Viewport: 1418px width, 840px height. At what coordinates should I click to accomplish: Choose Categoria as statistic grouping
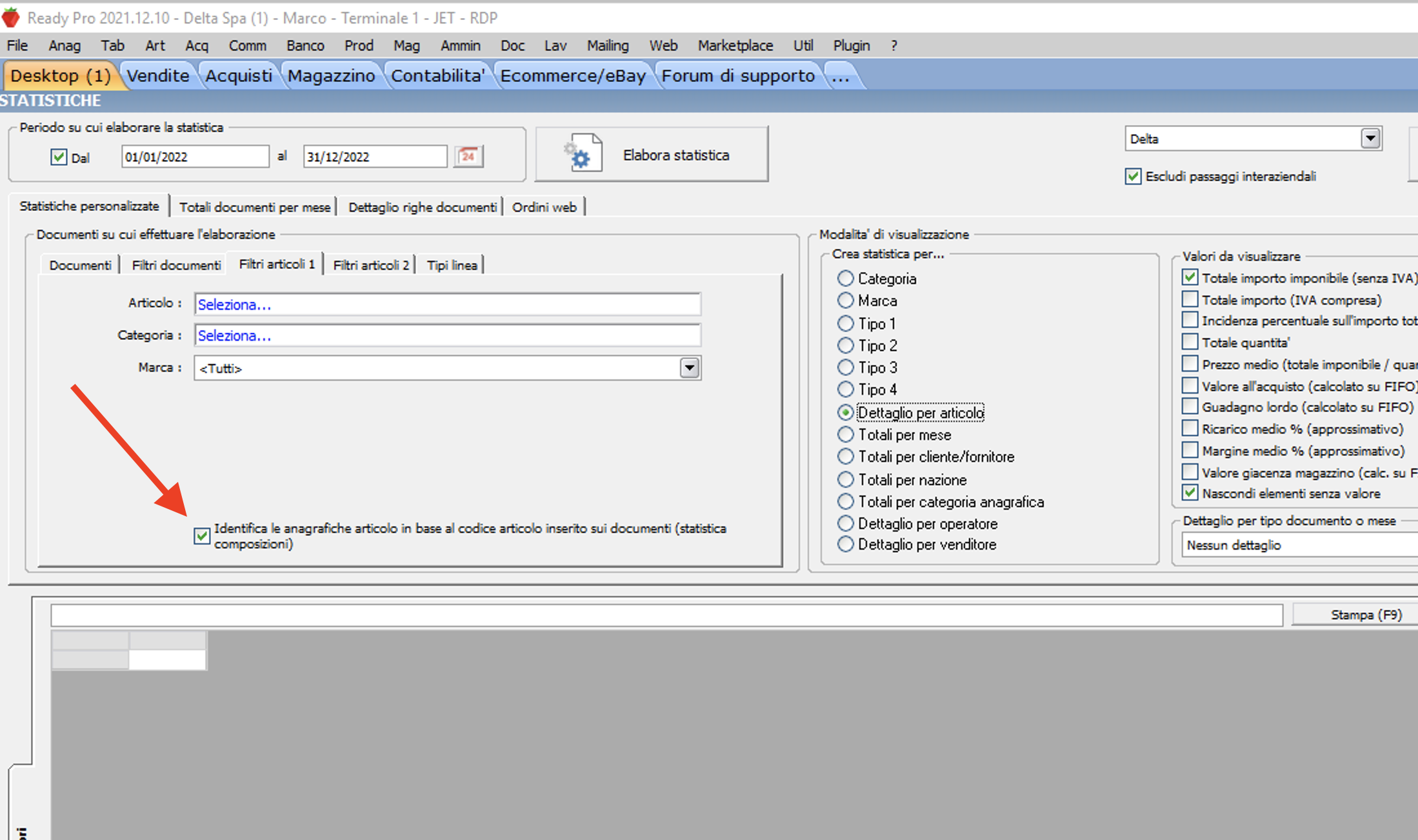(x=845, y=278)
